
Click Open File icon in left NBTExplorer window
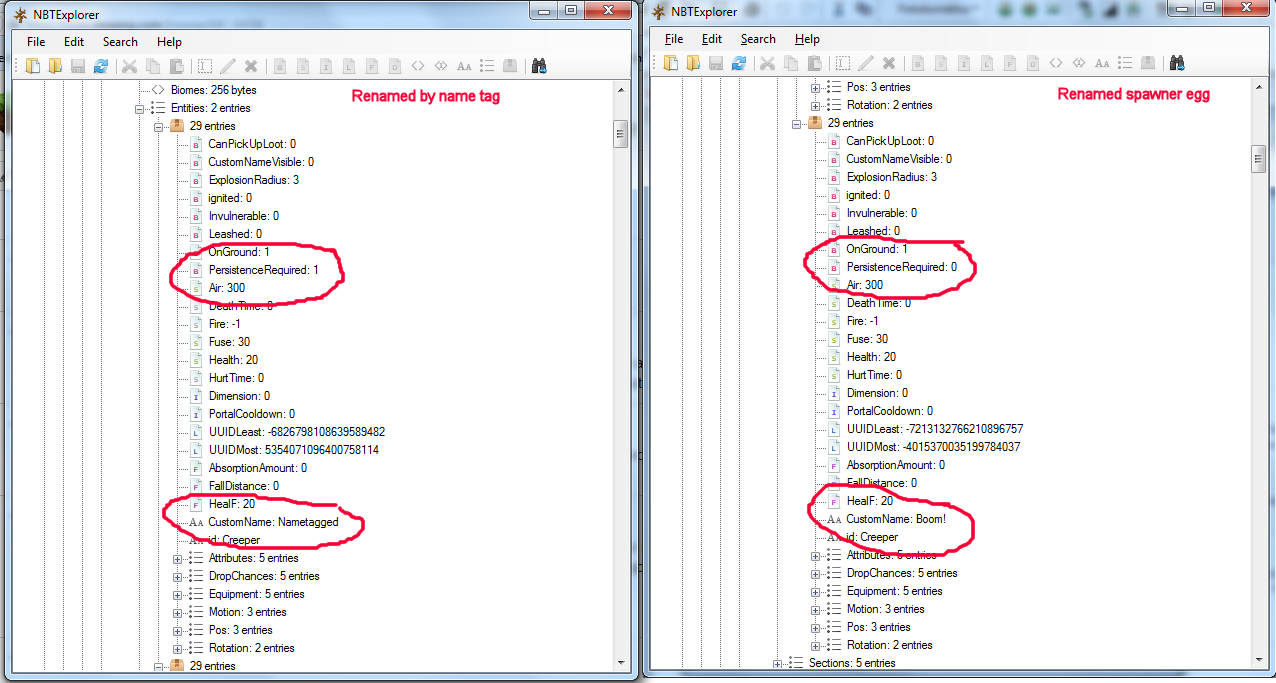tap(33, 66)
